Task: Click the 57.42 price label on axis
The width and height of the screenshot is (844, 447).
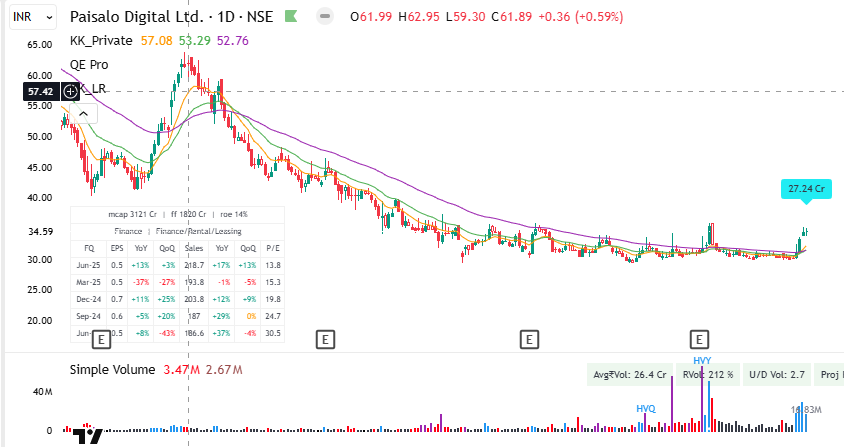Action: [41, 92]
